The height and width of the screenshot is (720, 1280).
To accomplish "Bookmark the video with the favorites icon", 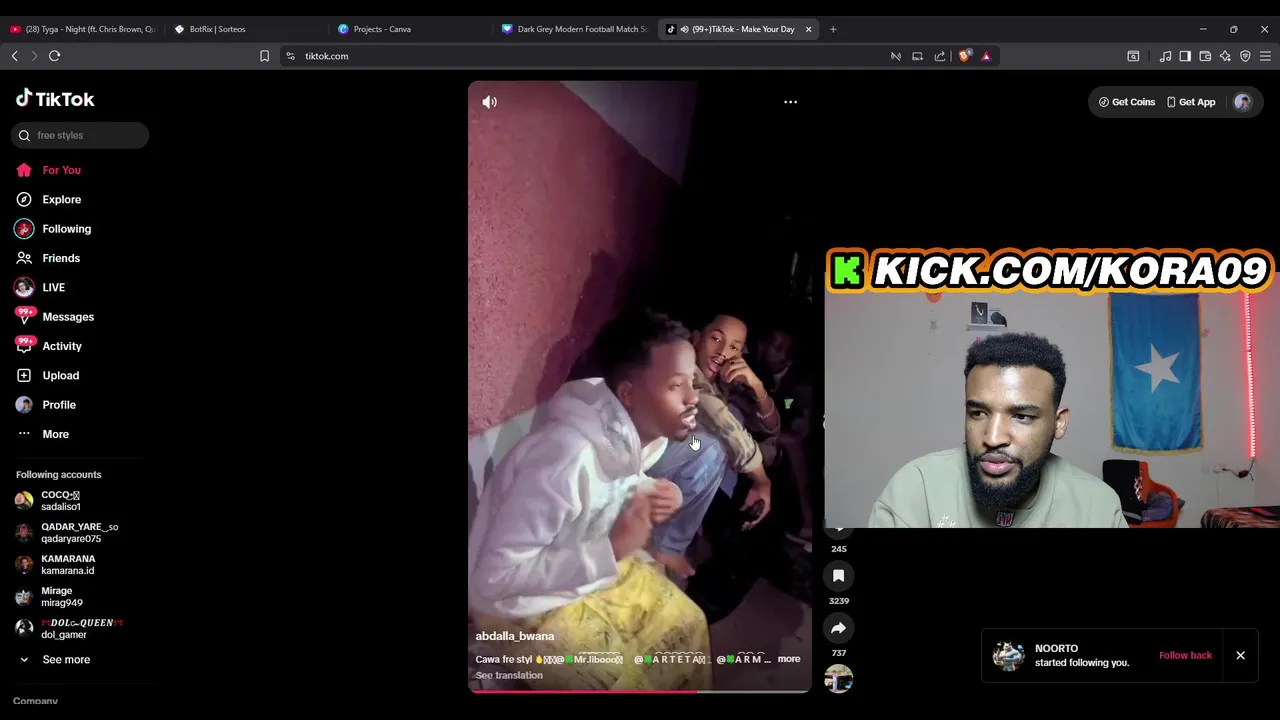I will click(838, 576).
